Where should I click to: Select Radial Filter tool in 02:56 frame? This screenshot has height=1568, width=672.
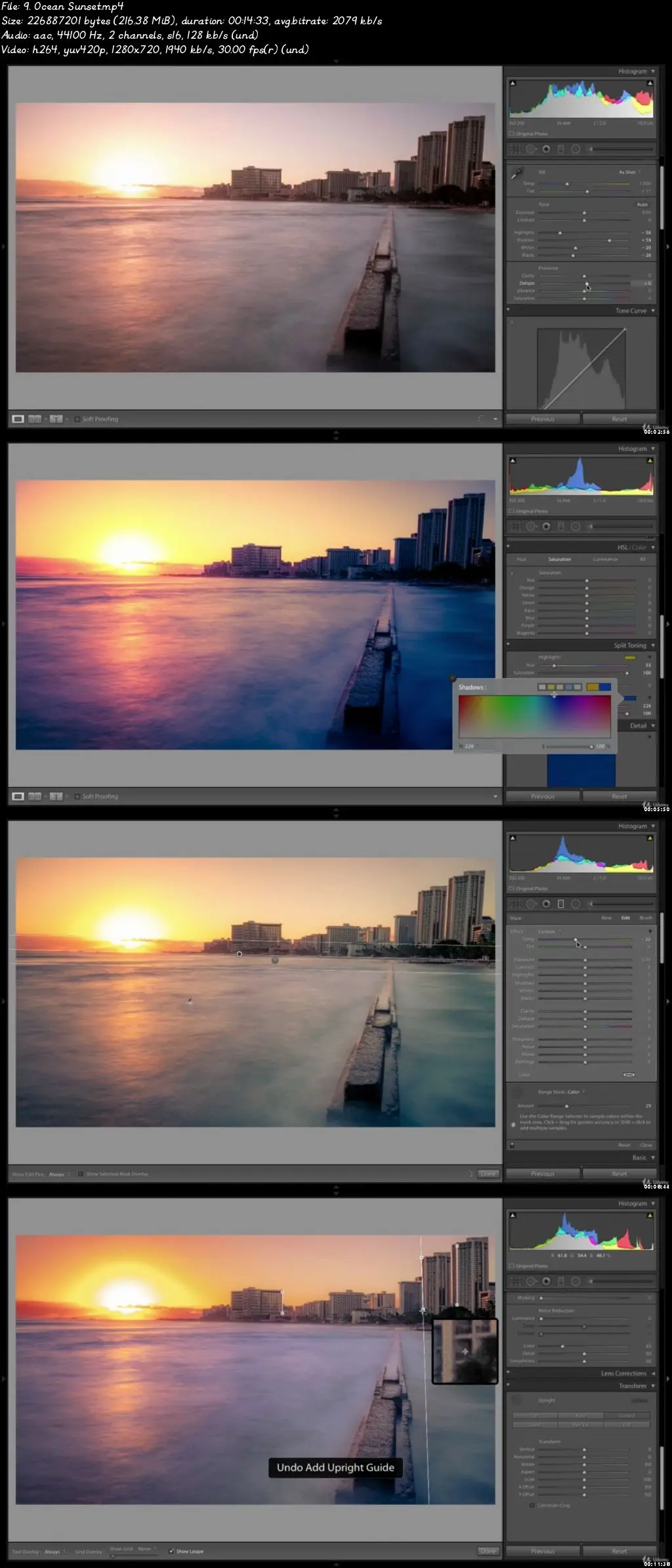tap(576, 149)
